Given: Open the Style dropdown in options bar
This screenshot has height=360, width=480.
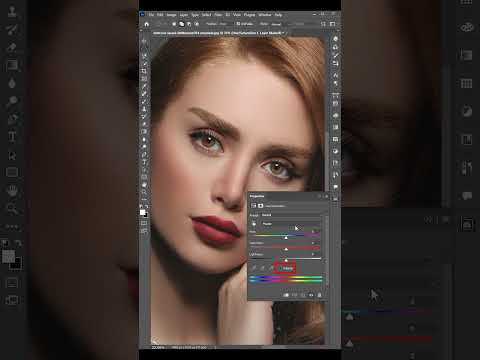Looking at the screenshot, I should click(276, 24).
